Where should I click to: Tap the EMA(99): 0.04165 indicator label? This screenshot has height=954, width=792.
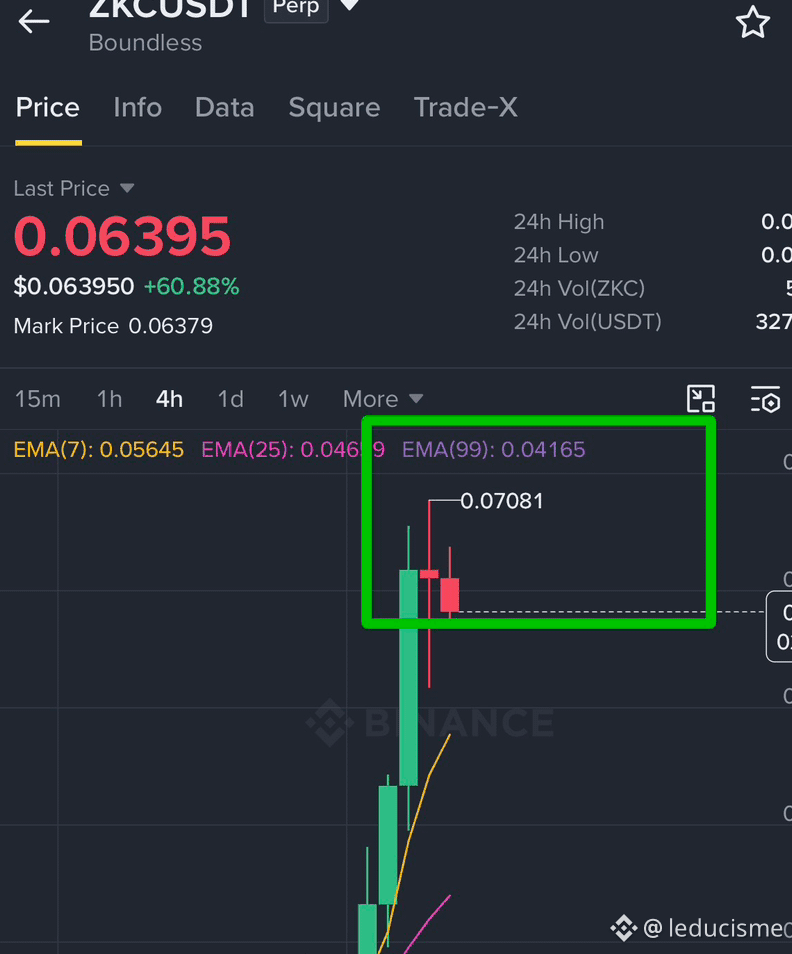pos(493,450)
